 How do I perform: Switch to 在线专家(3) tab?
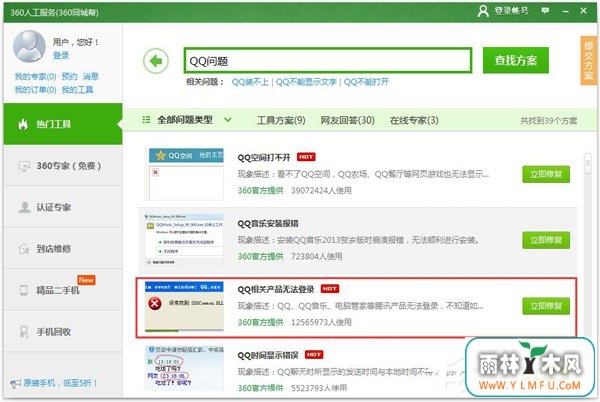414,120
